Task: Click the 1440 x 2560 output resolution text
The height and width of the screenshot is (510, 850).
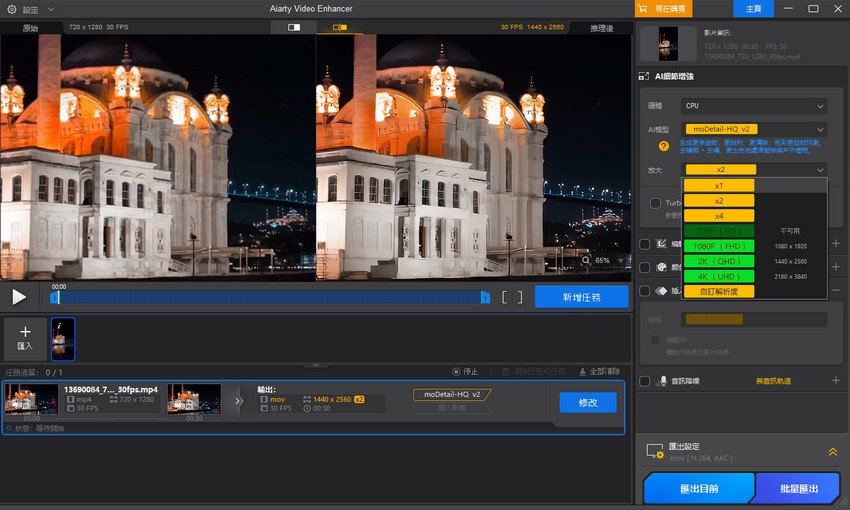Action: click(332, 399)
